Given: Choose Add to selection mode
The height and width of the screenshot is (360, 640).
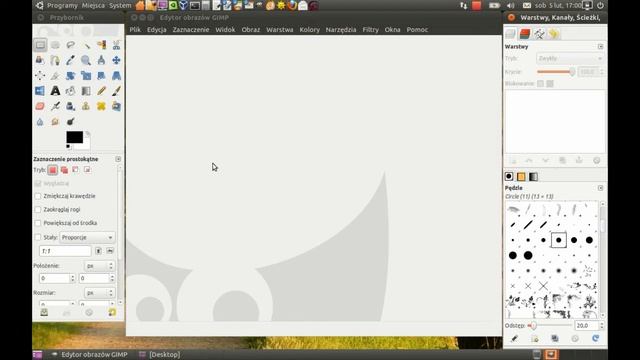Looking at the screenshot, I should [x=64, y=170].
